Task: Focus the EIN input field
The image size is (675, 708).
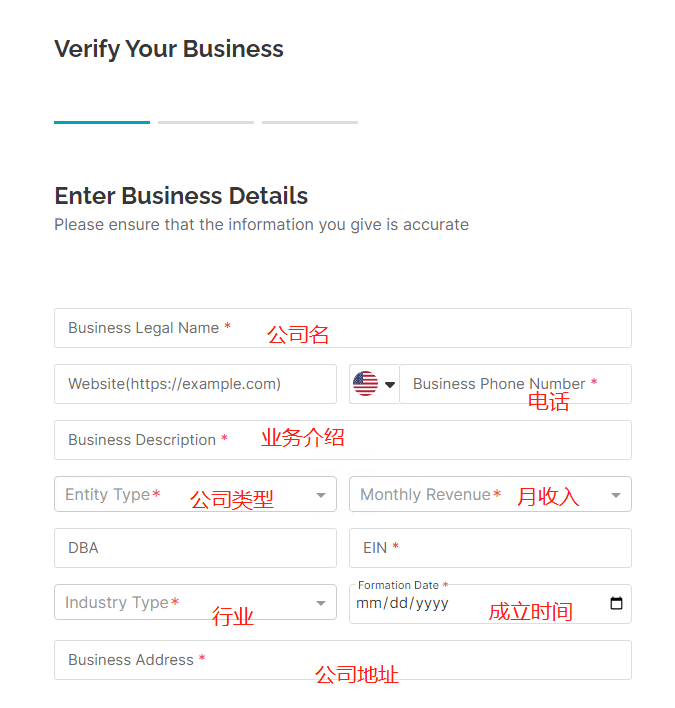Action: click(x=490, y=548)
